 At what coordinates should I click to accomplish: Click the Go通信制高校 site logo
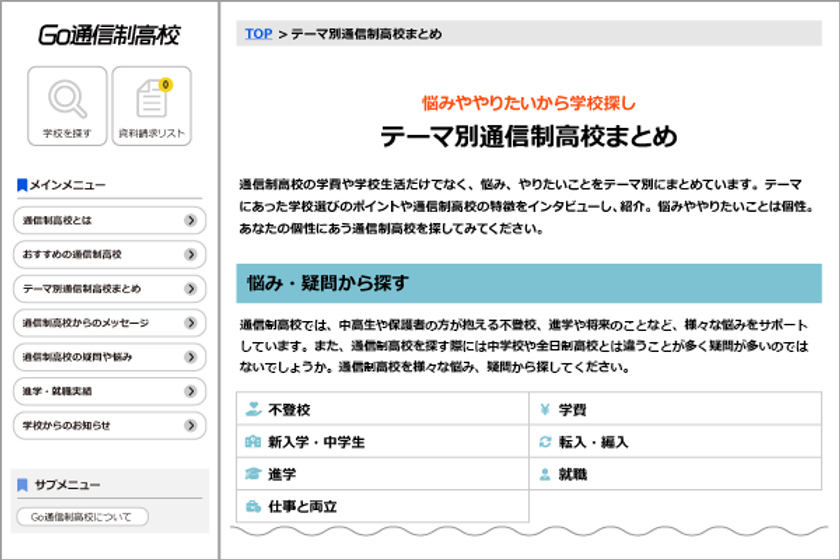pos(109,35)
